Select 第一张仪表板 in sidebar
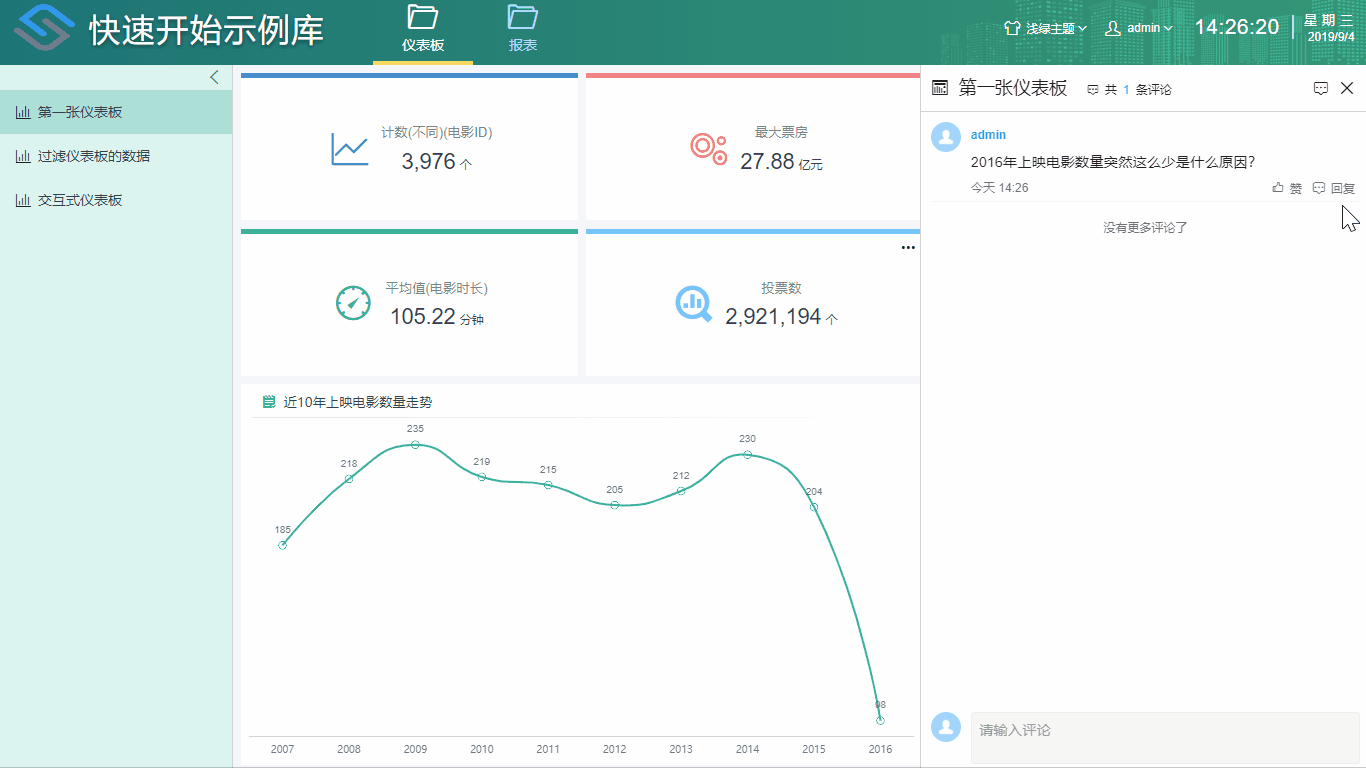1366x768 pixels. [80, 112]
